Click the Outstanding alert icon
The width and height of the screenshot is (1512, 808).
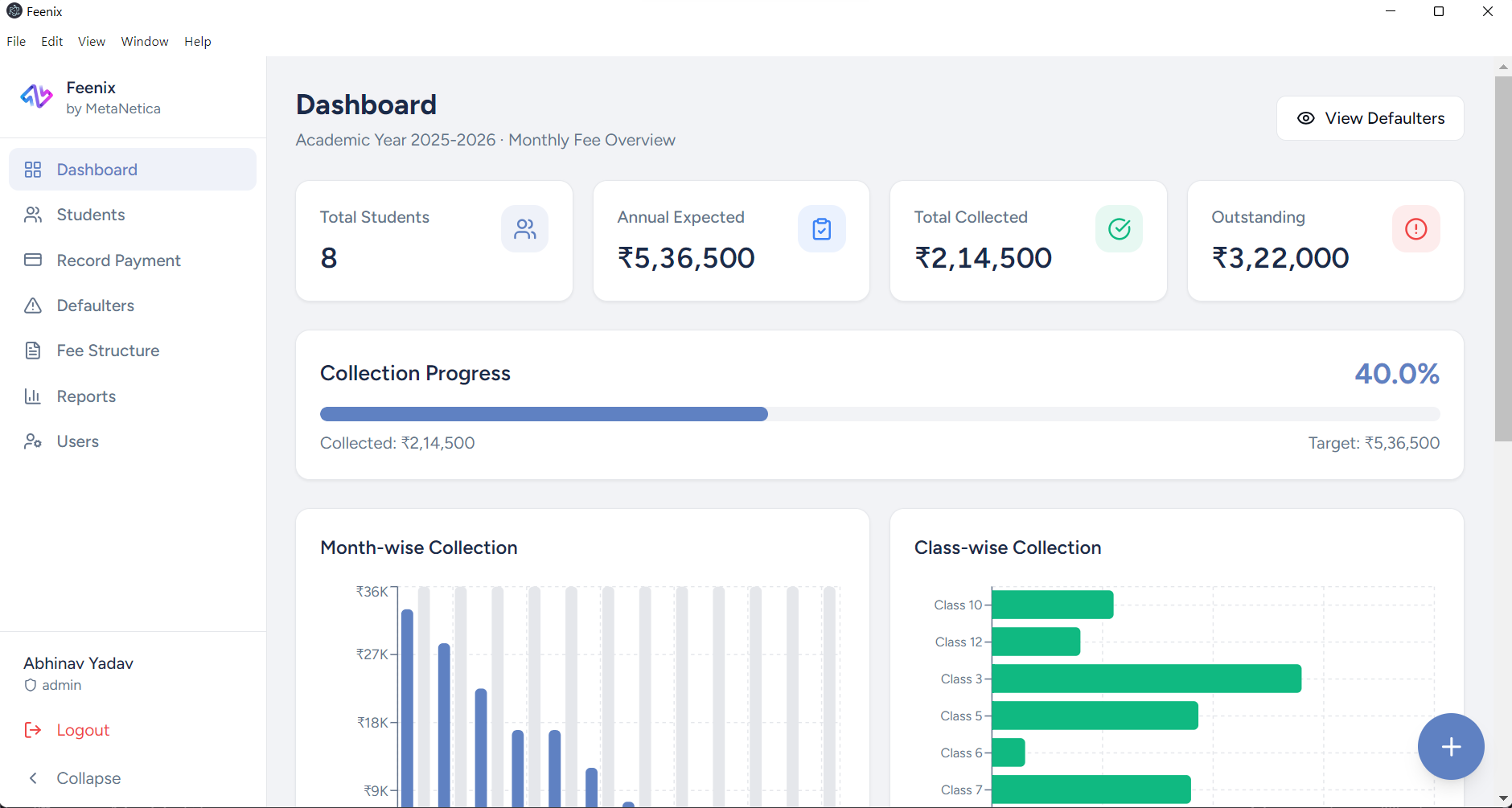1416,229
